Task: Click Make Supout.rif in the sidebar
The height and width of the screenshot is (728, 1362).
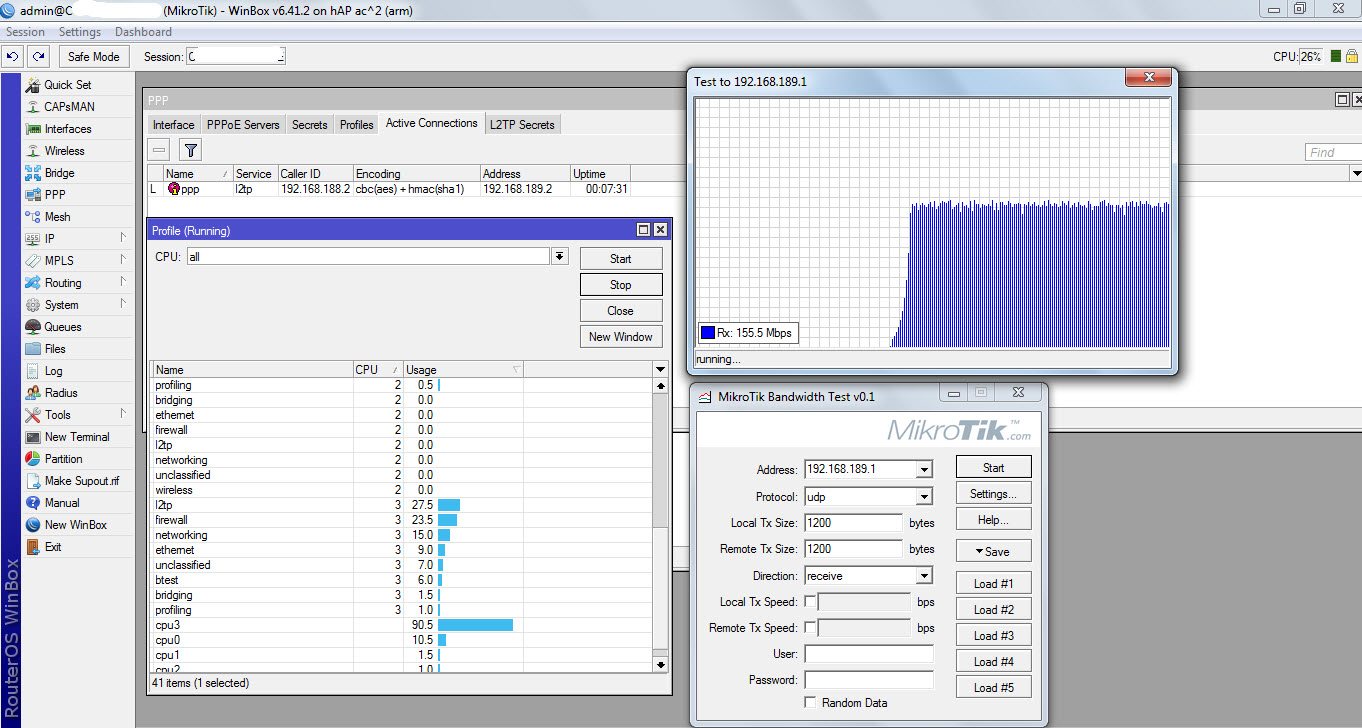Action: 82,481
